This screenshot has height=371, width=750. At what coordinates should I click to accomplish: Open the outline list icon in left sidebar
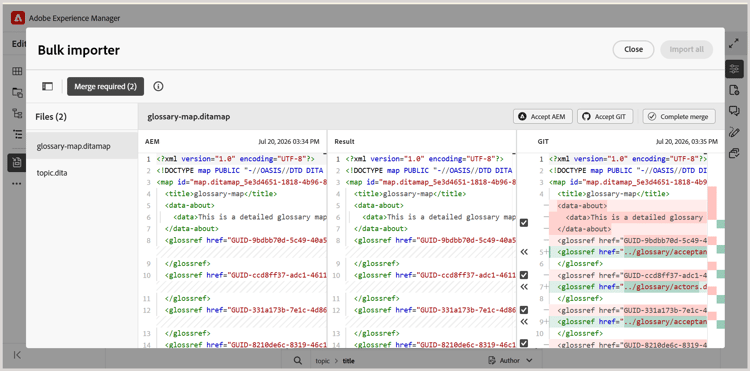[x=17, y=134]
